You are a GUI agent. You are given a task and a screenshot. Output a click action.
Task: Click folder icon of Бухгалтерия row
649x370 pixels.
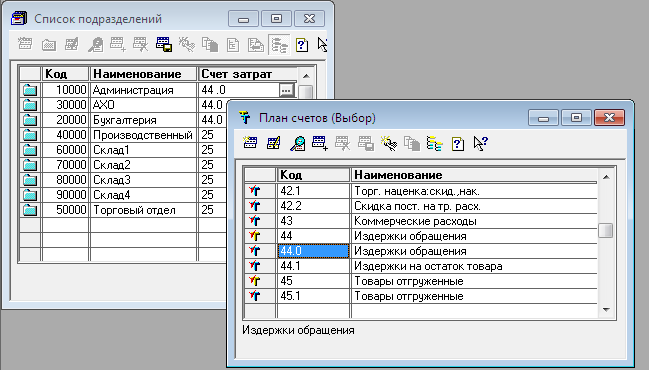pyautogui.click(x=30, y=120)
